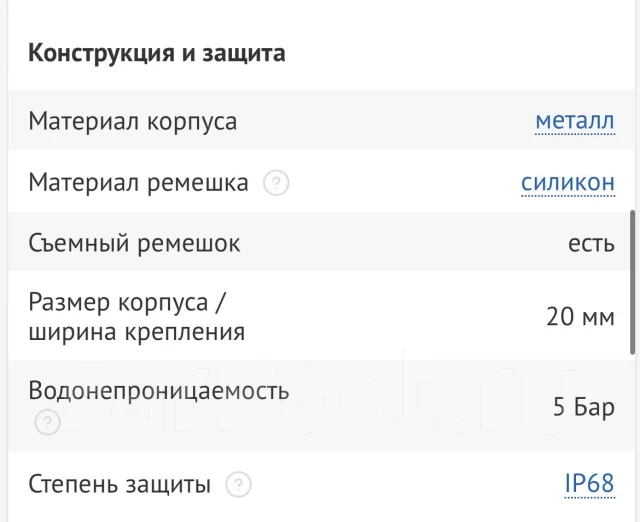This screenshot has height=522, width=640.
Task: Click the Материал корпуса label
Action: coord(133,121)
